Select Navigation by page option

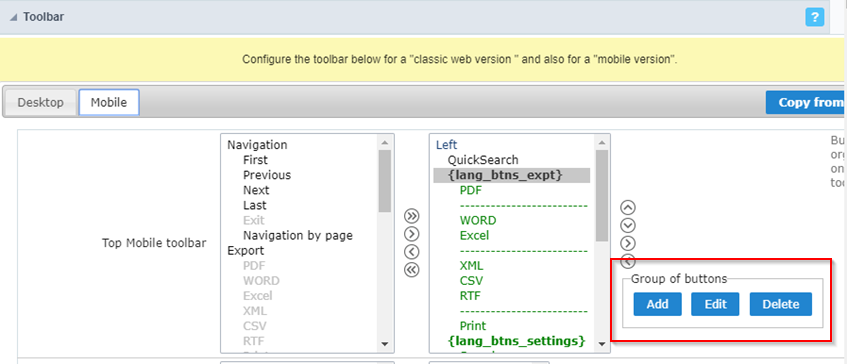coord(298,235)
